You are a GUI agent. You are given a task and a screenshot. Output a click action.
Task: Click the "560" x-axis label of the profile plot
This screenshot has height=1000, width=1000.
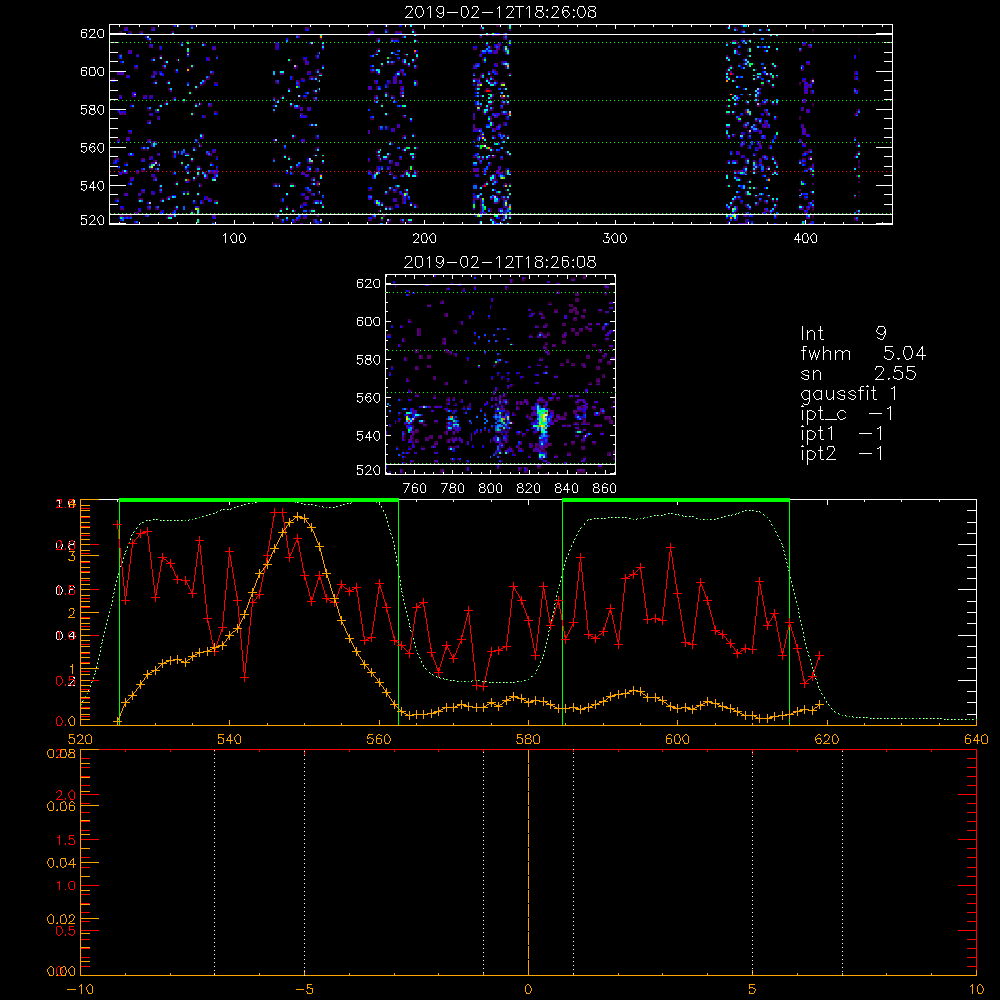[379, 739]
